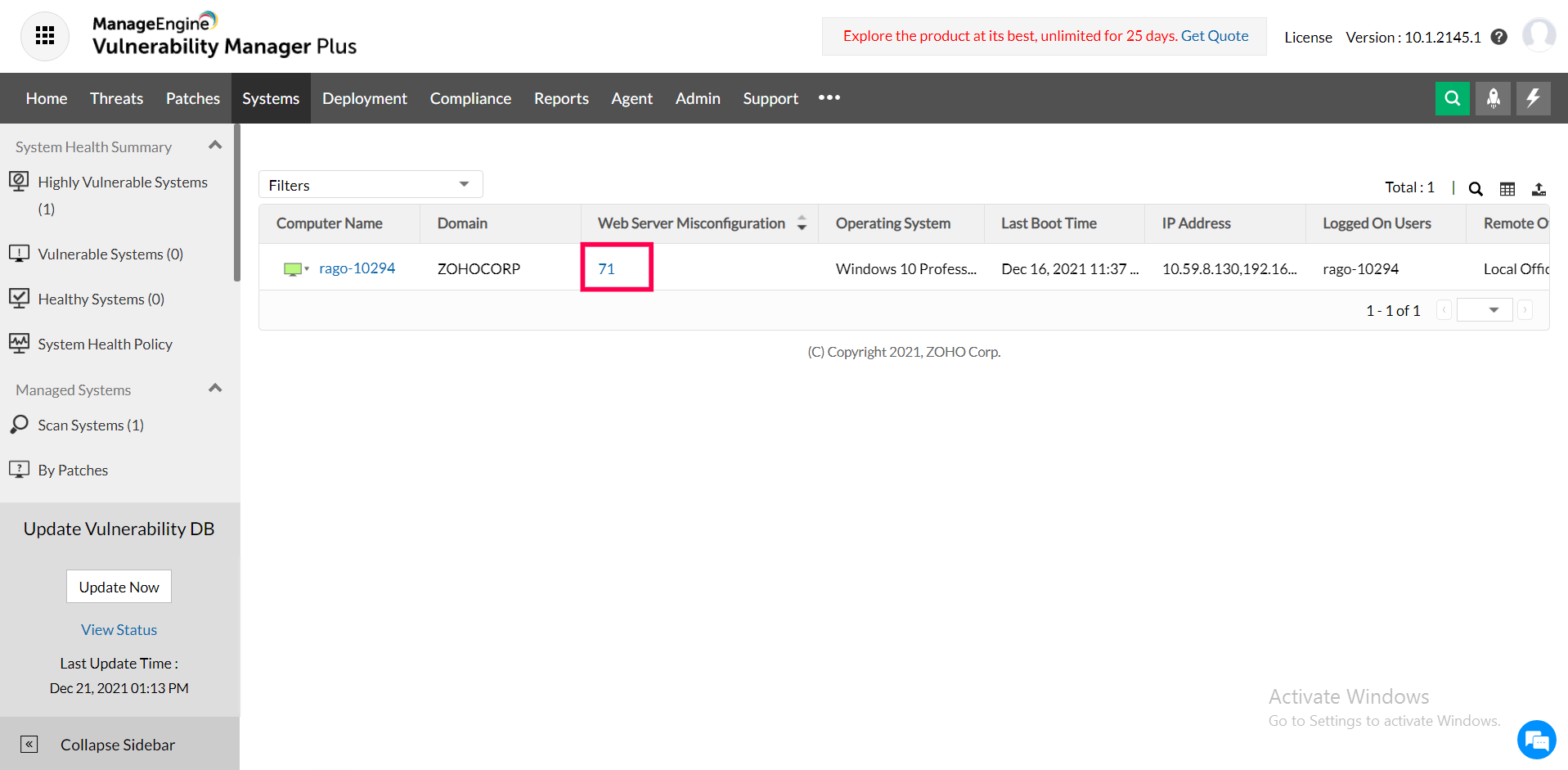Click the green computer status icon for rago-10294
1568x770 pixels.
tap(292, 269)
